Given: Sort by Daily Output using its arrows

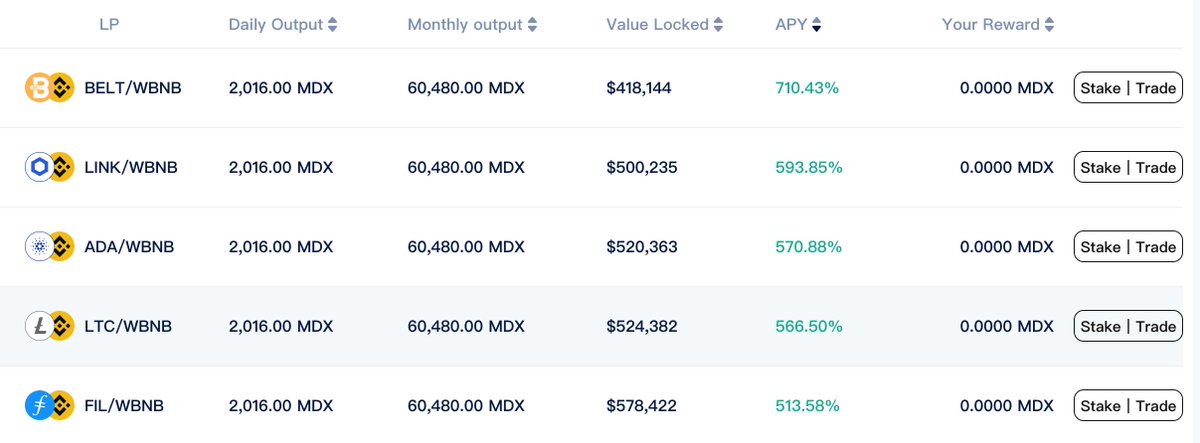Looking at the screenshot, I should tap(333, 24).
